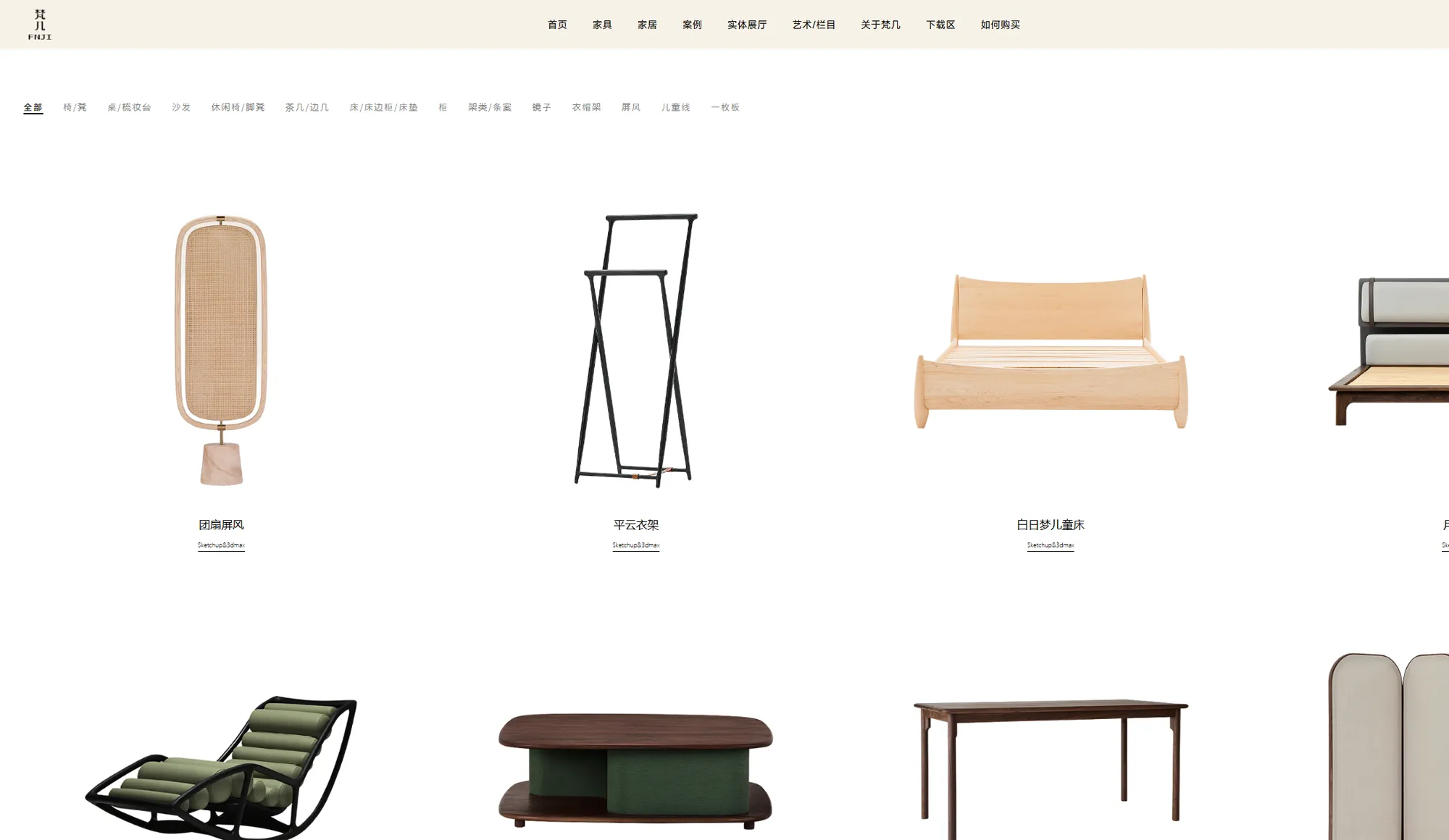Click the 白日梦儿童床 product title
The height and width of the screenshot is (840, 1449).
coord(1051,525)
